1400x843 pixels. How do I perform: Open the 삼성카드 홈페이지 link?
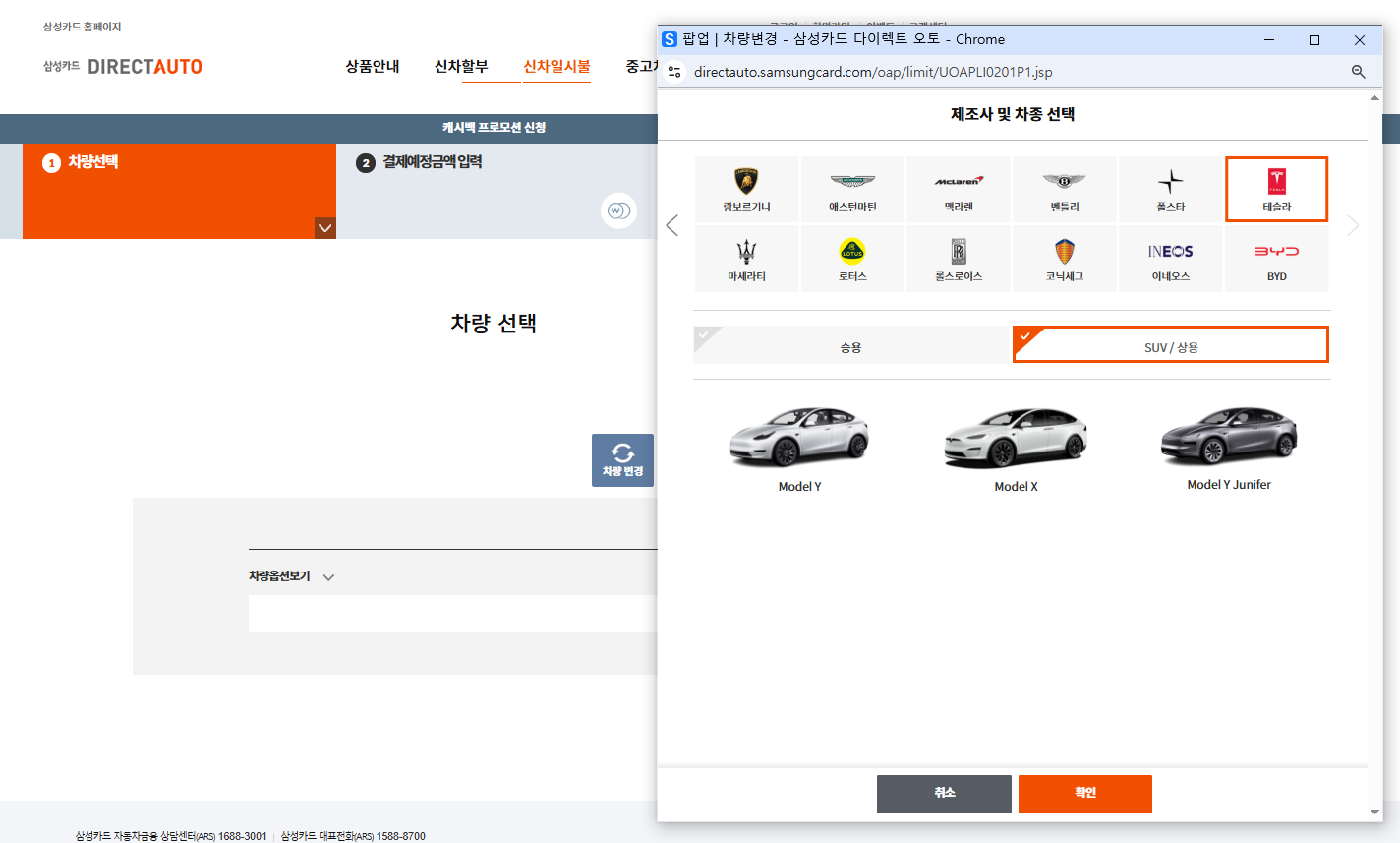pyautogui.click(x=83, y=27)
